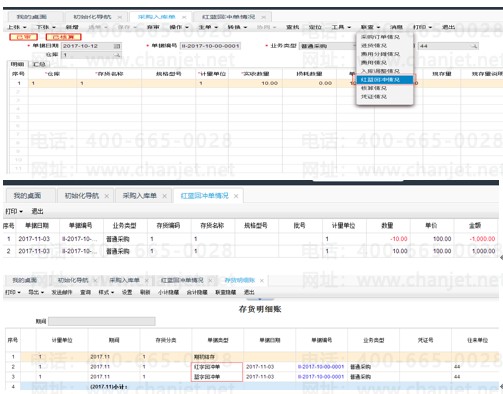Image resolution: width=503 pixels, height=394 pixels.
Task: Close the active 采购入库单 tab in the purchase receipt window
Action: click(184, 17)
